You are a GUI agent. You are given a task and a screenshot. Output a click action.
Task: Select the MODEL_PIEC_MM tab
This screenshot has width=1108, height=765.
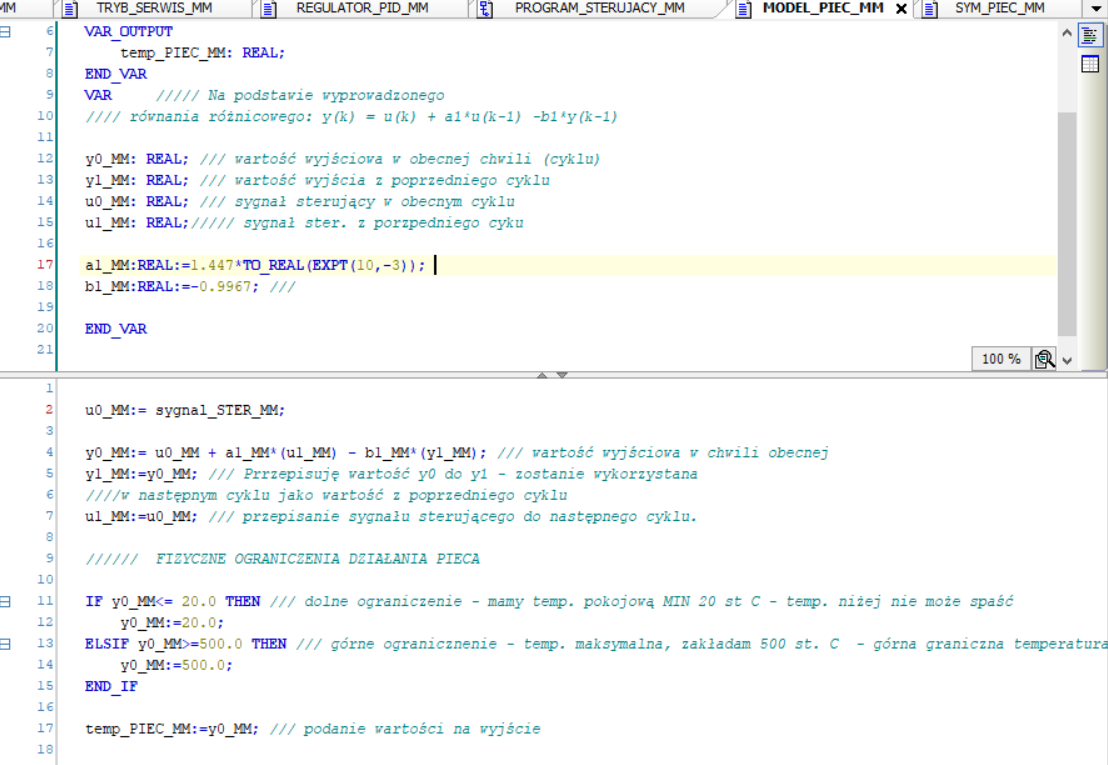pos(823,8)
